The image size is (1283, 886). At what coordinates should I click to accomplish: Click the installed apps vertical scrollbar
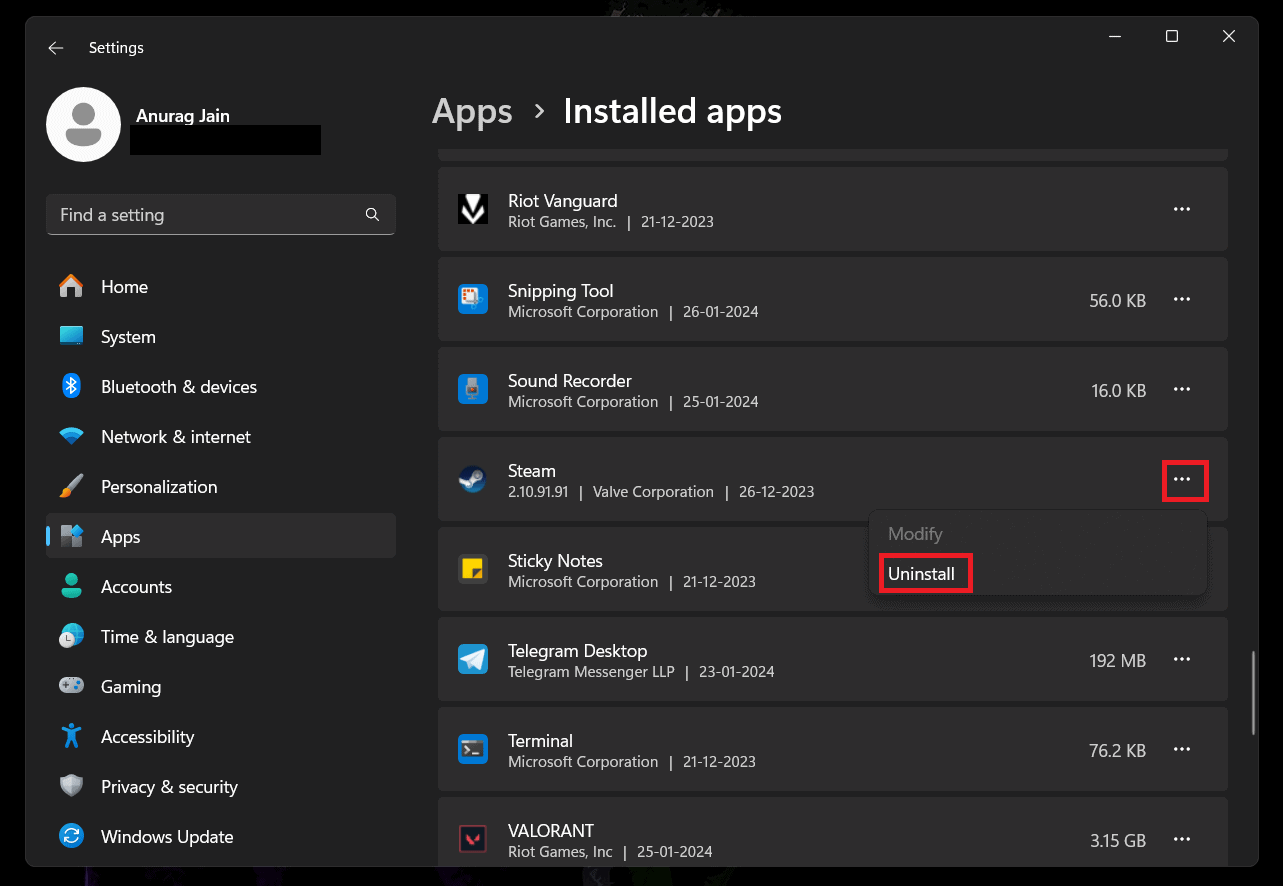click(x=1253, y=693)
